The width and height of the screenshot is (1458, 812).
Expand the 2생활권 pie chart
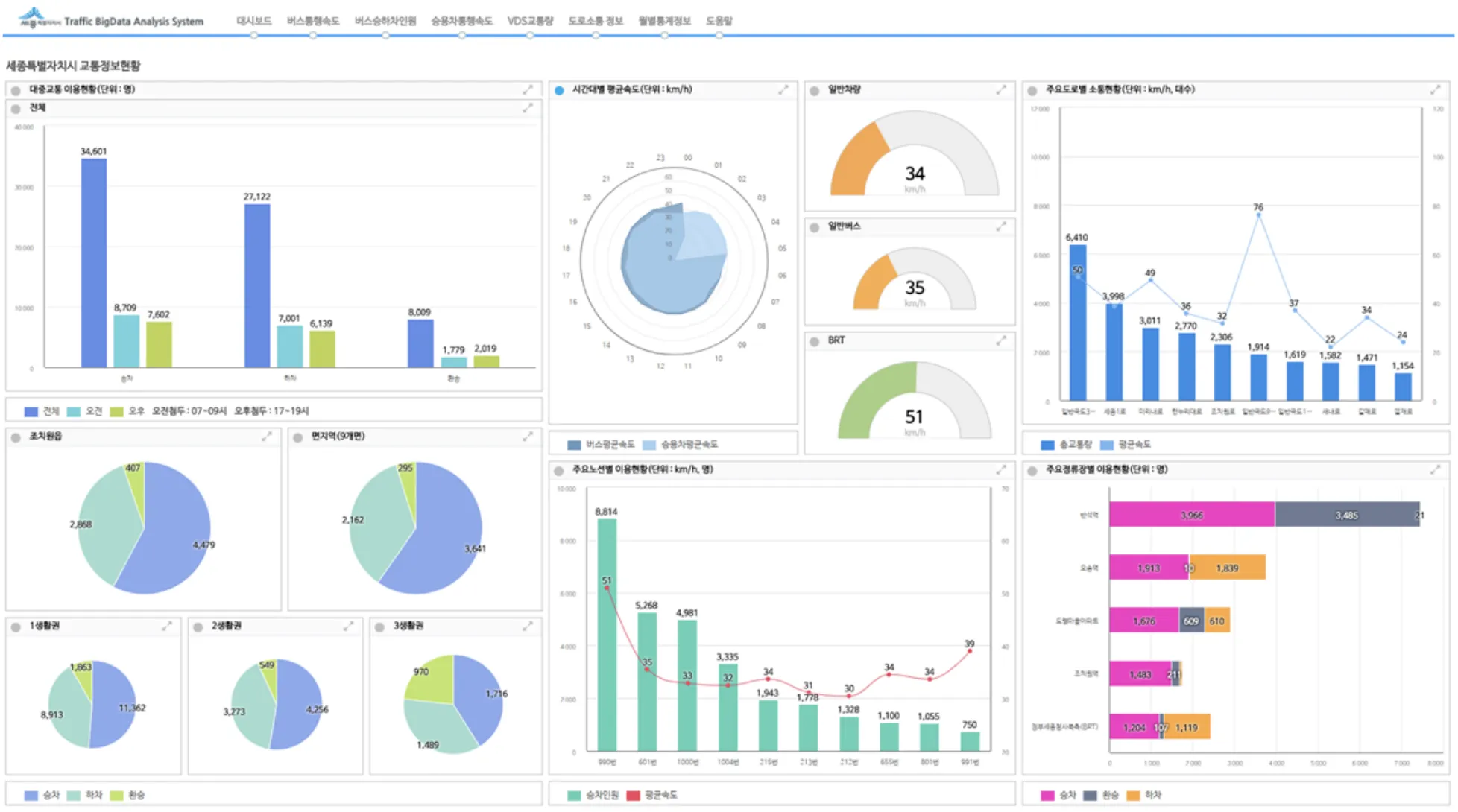point(348,627)
